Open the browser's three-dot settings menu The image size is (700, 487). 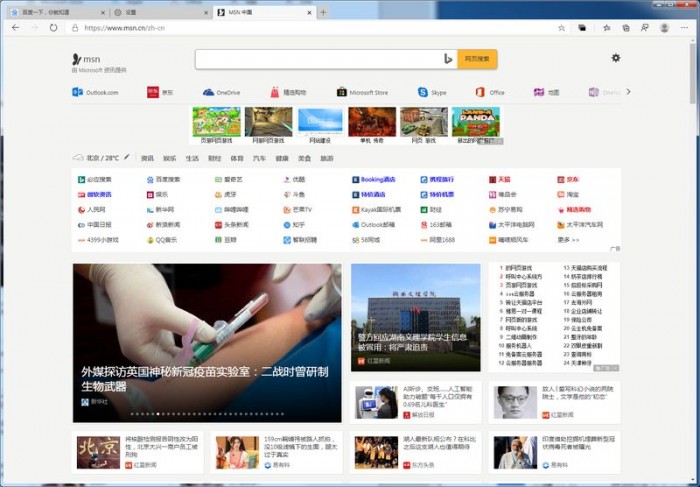(684, 28)
